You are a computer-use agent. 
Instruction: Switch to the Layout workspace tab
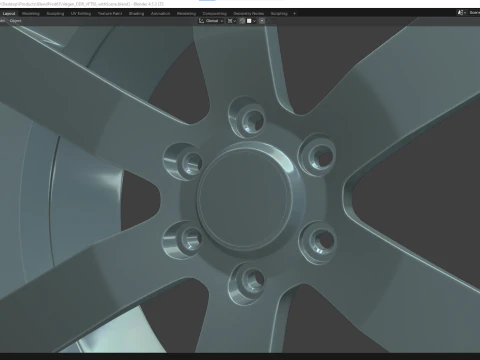click(x=9, y=13)
